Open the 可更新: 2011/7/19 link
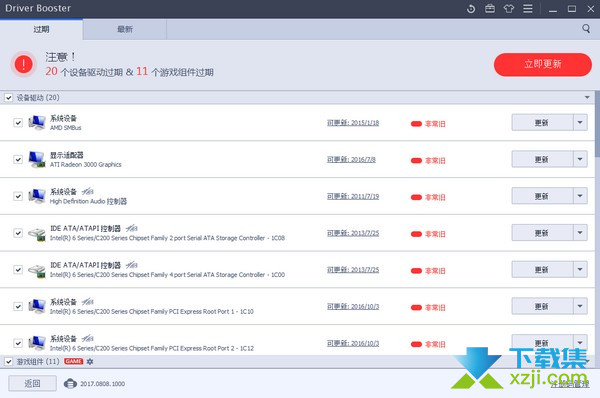Screen dimensions: 600x398 tap(353, 196)
